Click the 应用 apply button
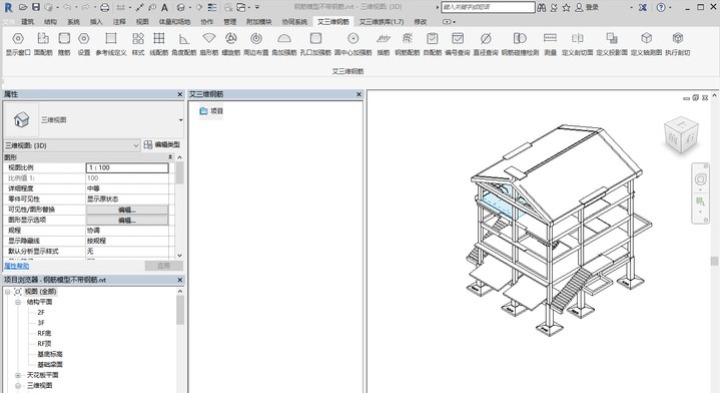This screenshot has height=393, width=720. coord(163,266)
